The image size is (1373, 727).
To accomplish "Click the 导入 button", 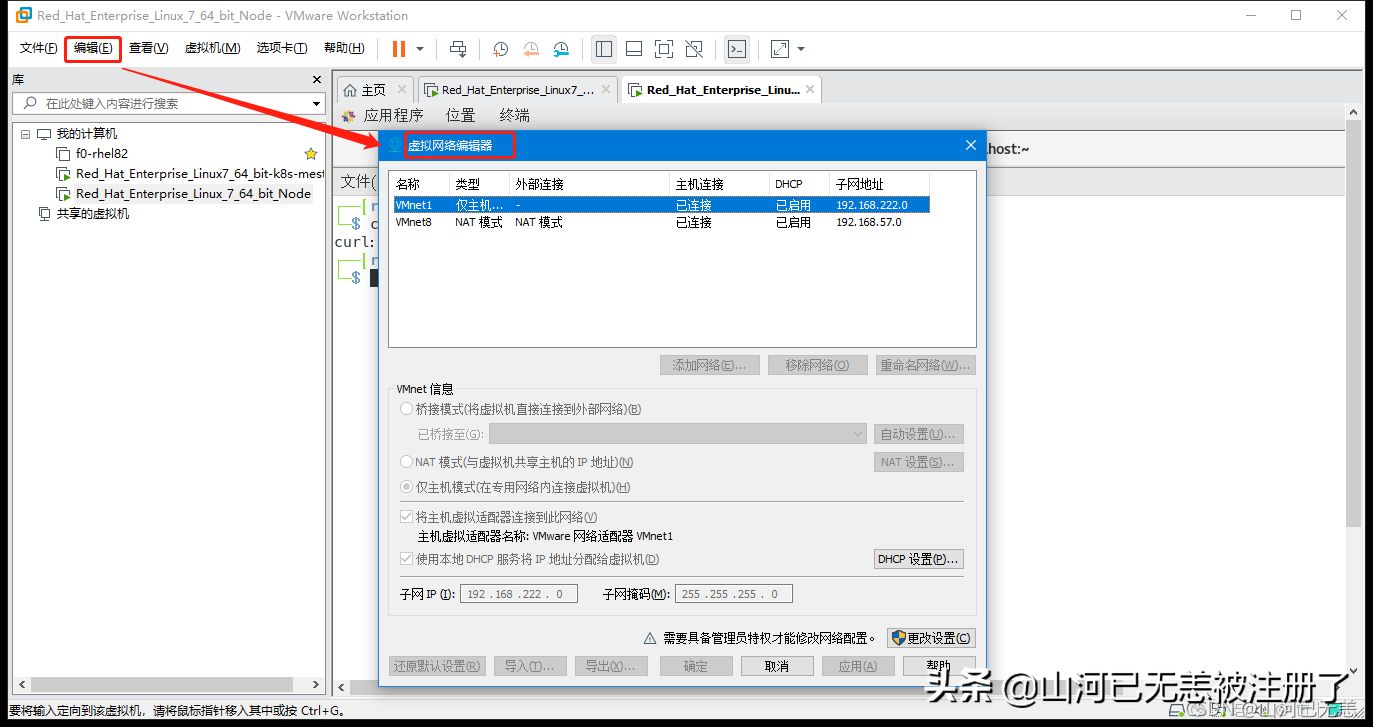I will click(530, 666).
